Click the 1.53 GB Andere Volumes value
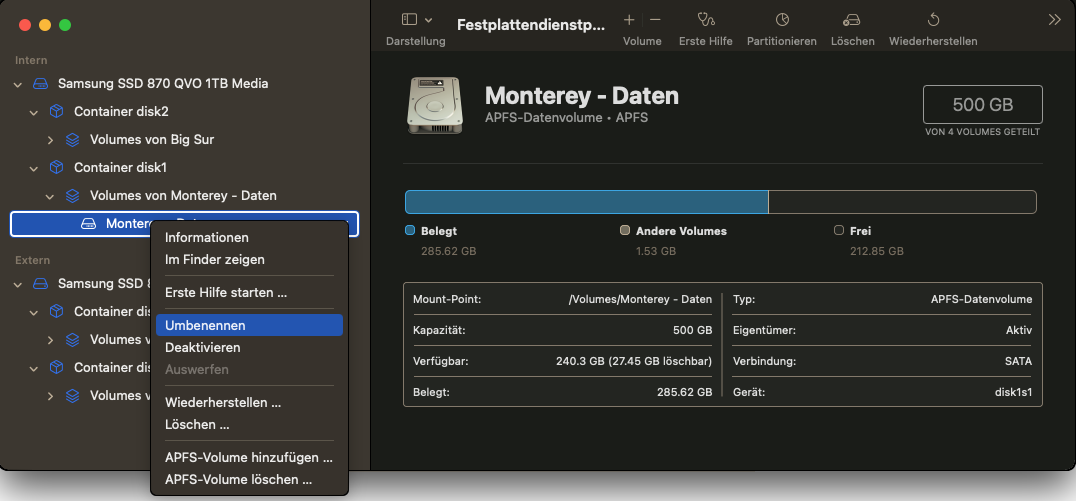 [656, 251]
